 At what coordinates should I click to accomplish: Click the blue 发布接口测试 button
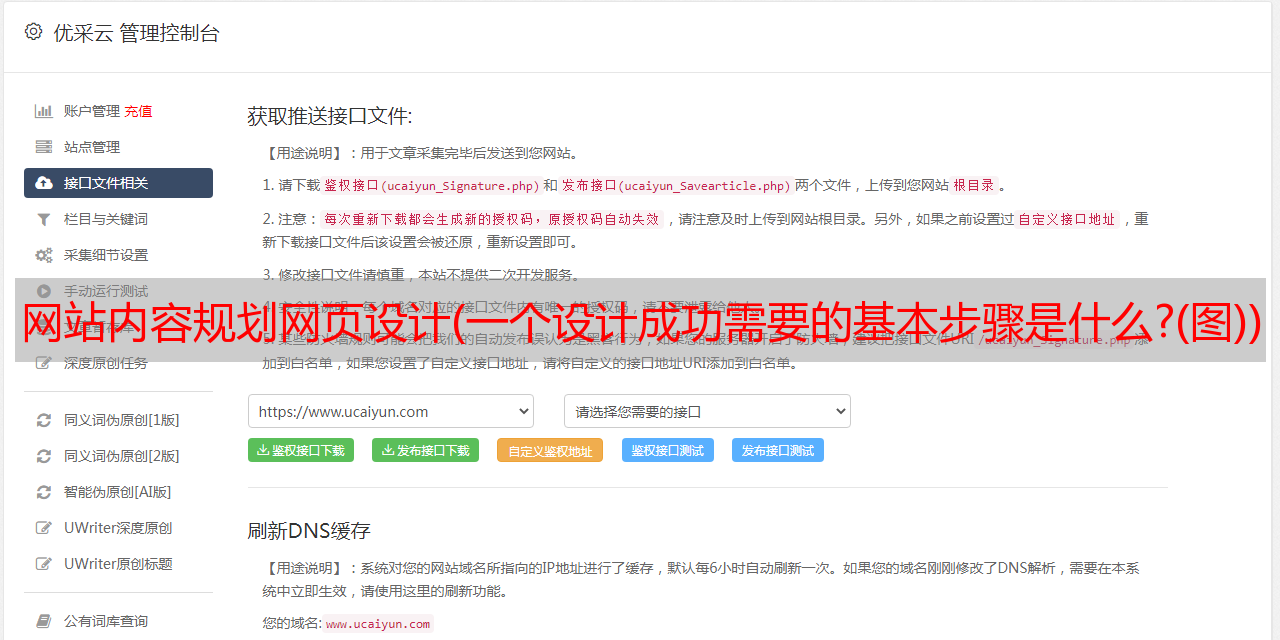(778, 450)
